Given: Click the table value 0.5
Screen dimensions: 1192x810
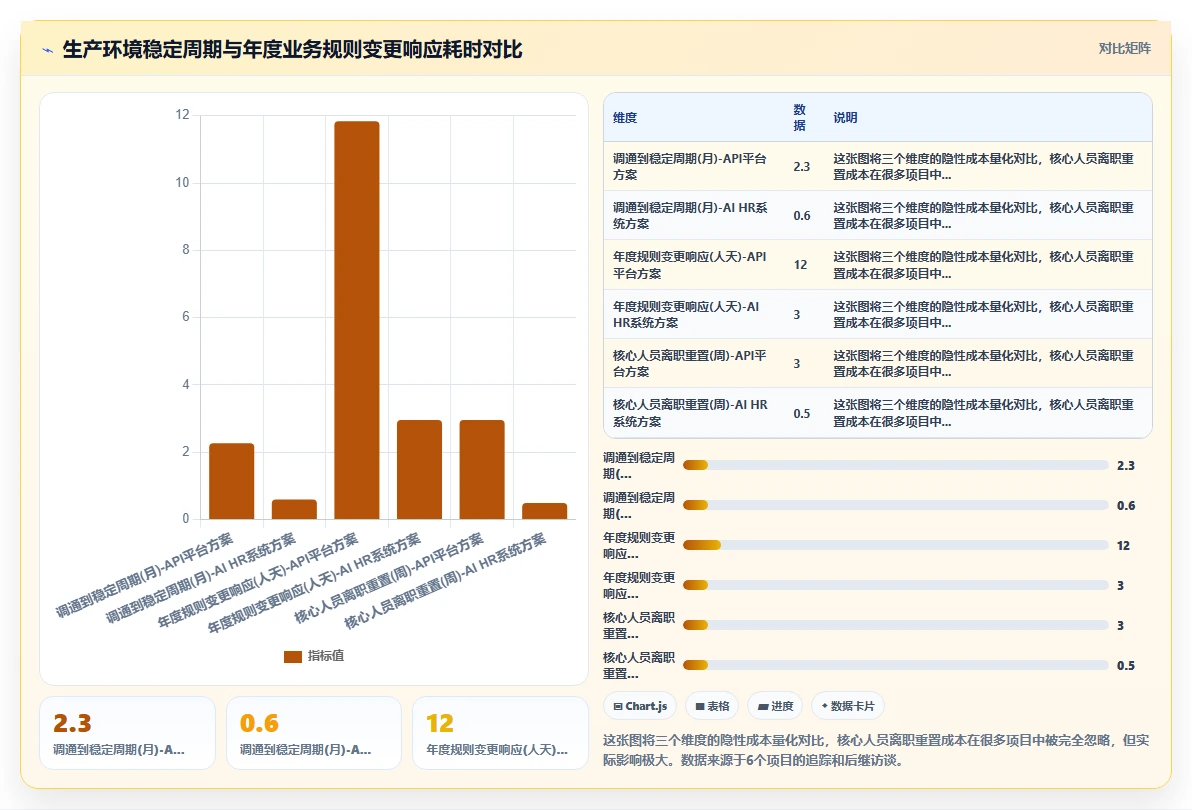Looking at the screenshot, I should [802, 414].
